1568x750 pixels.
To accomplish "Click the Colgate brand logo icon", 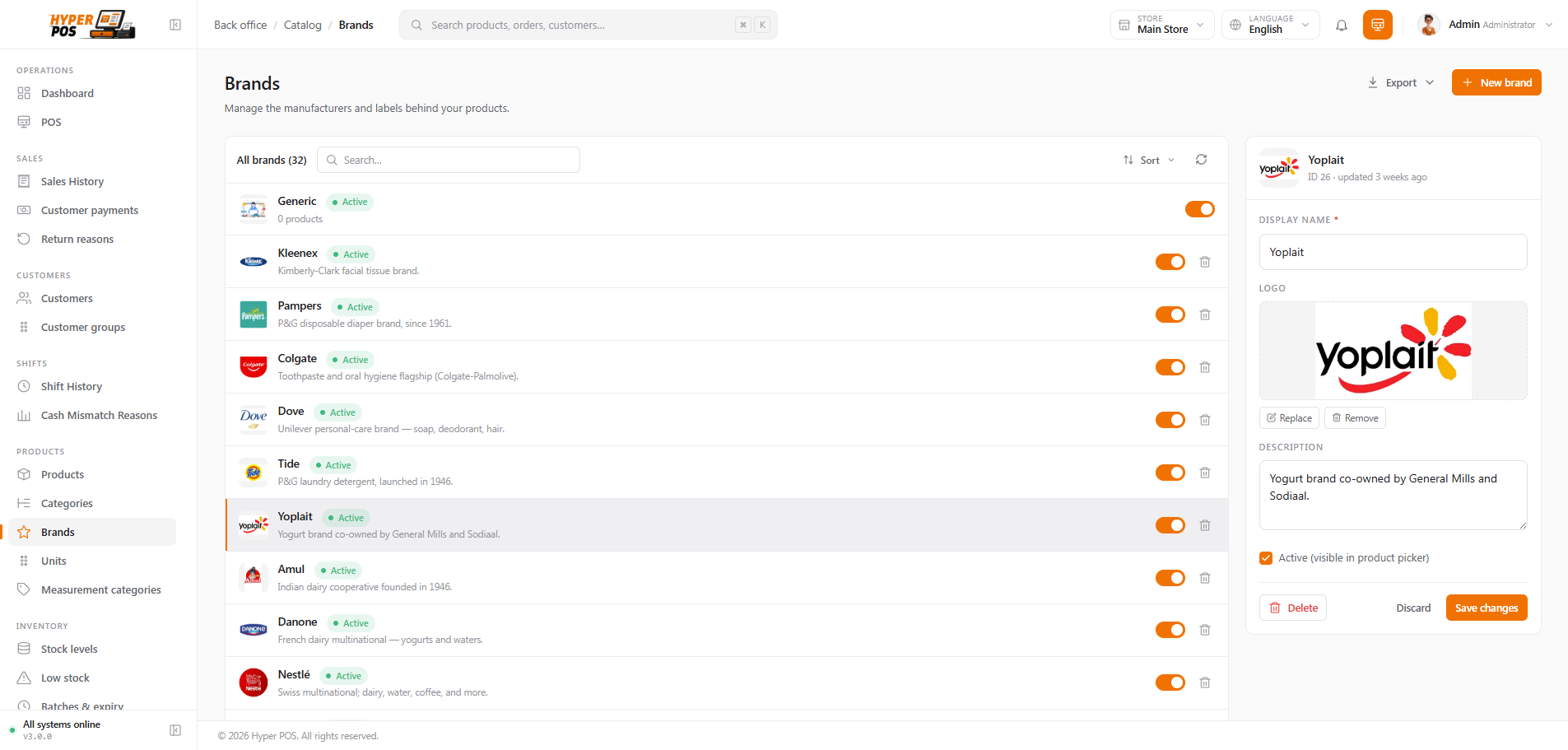I will 254,367.
